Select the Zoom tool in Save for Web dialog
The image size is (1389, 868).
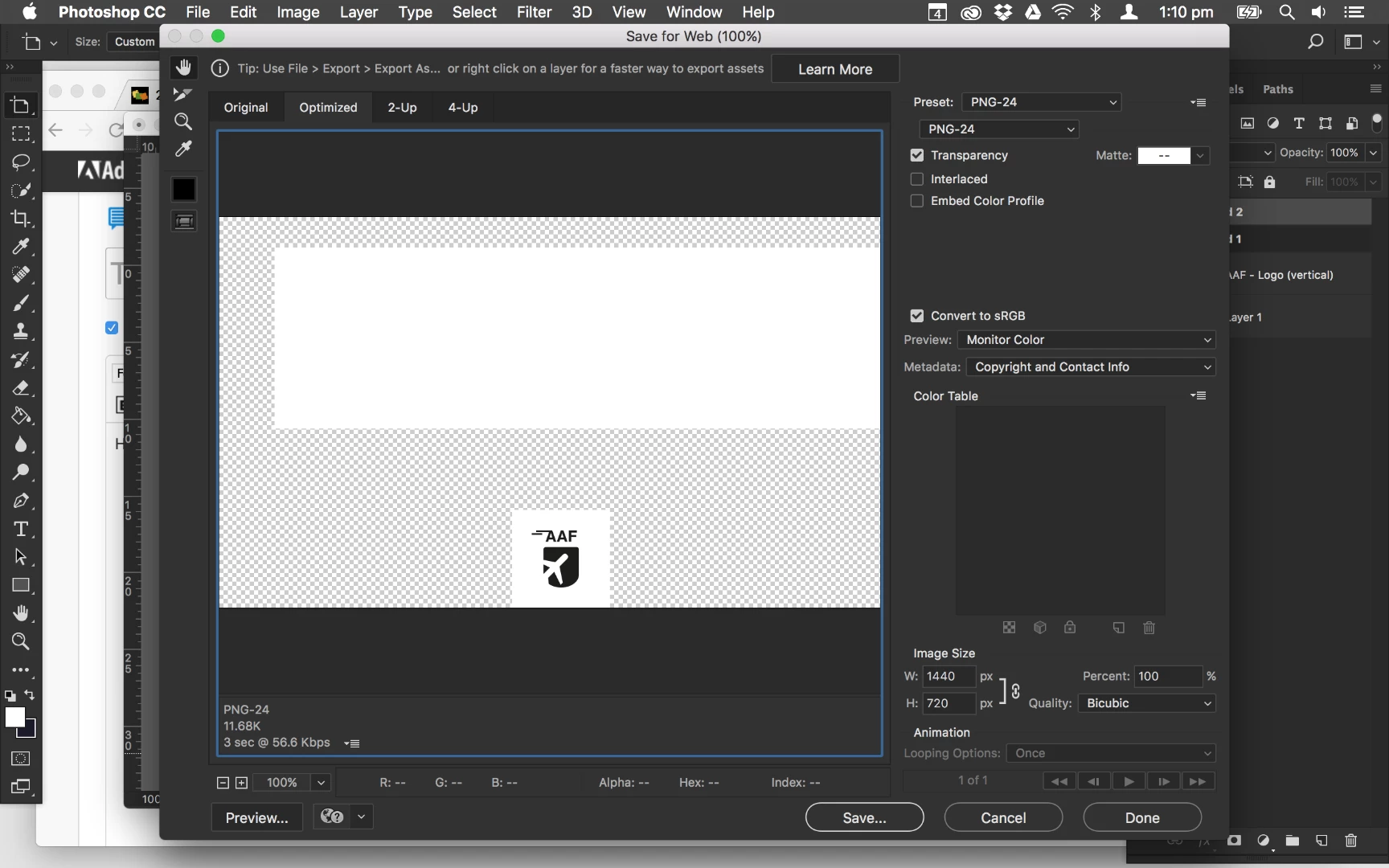click(x=183, y=121)
